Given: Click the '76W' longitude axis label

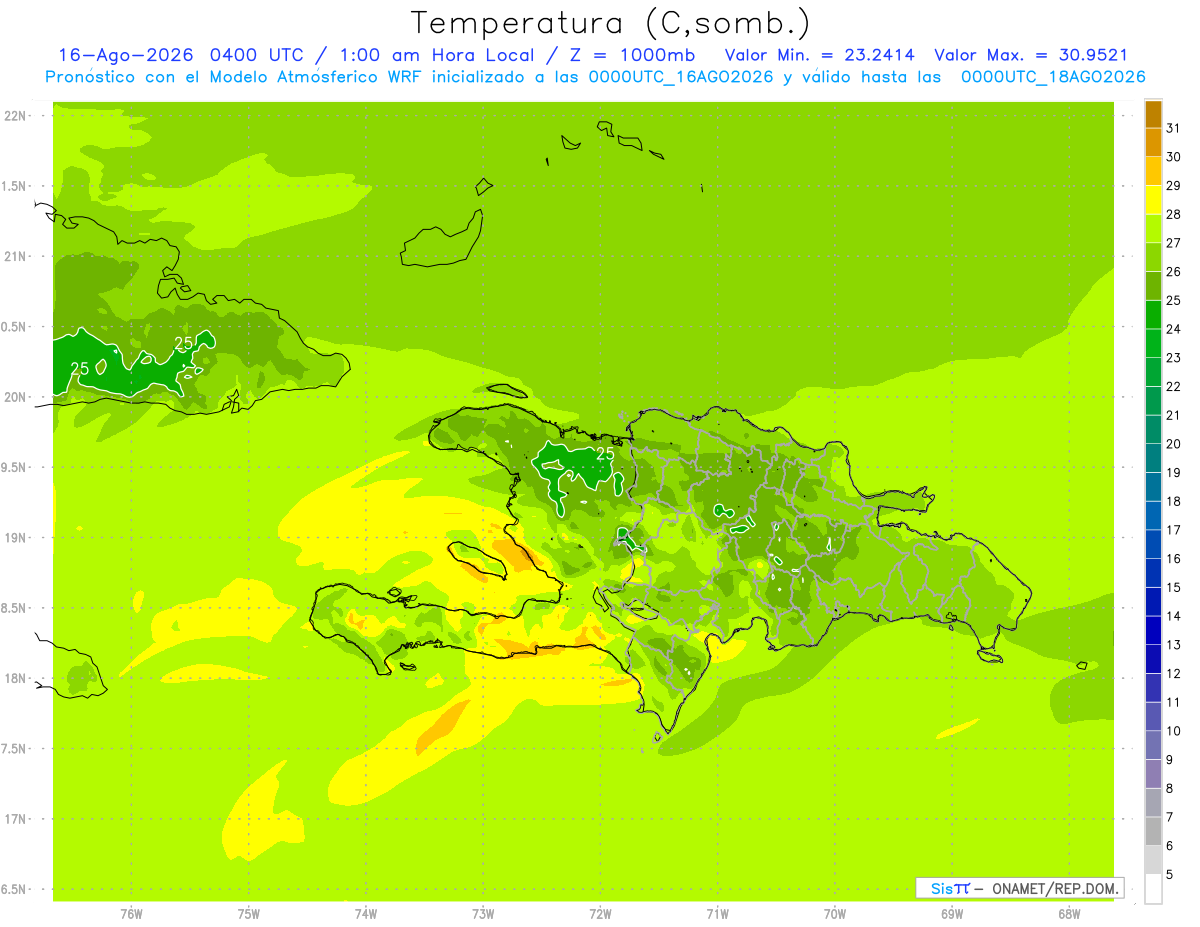Looking at the screenshot, I should (x=131, y=913).
